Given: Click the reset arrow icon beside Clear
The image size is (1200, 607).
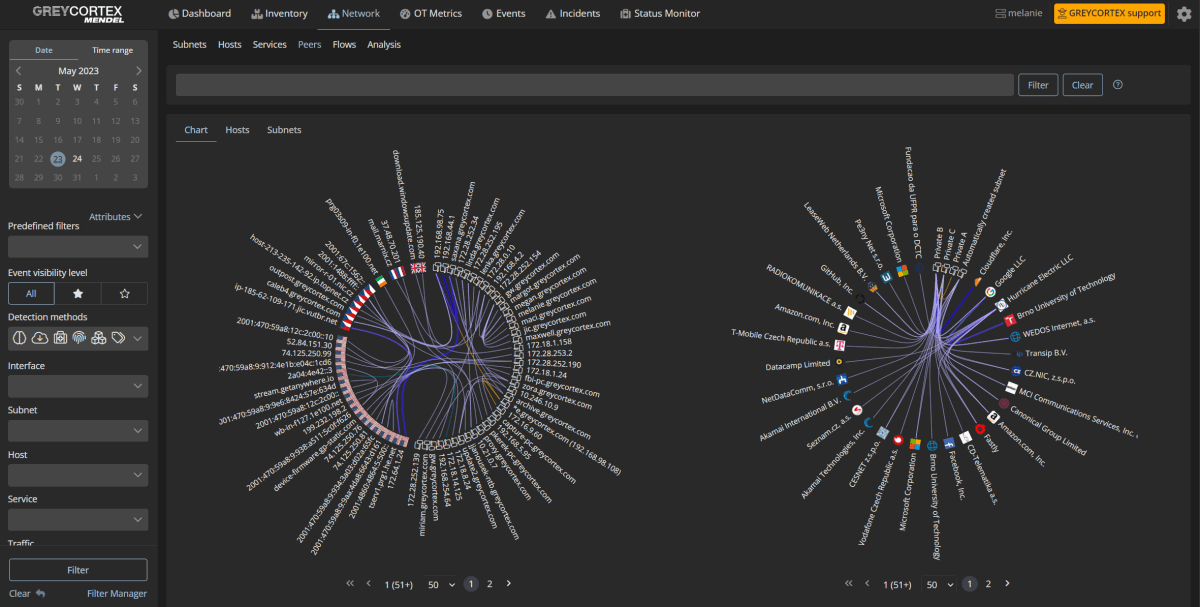Looking at the screenshot, I should pos(40,594).
